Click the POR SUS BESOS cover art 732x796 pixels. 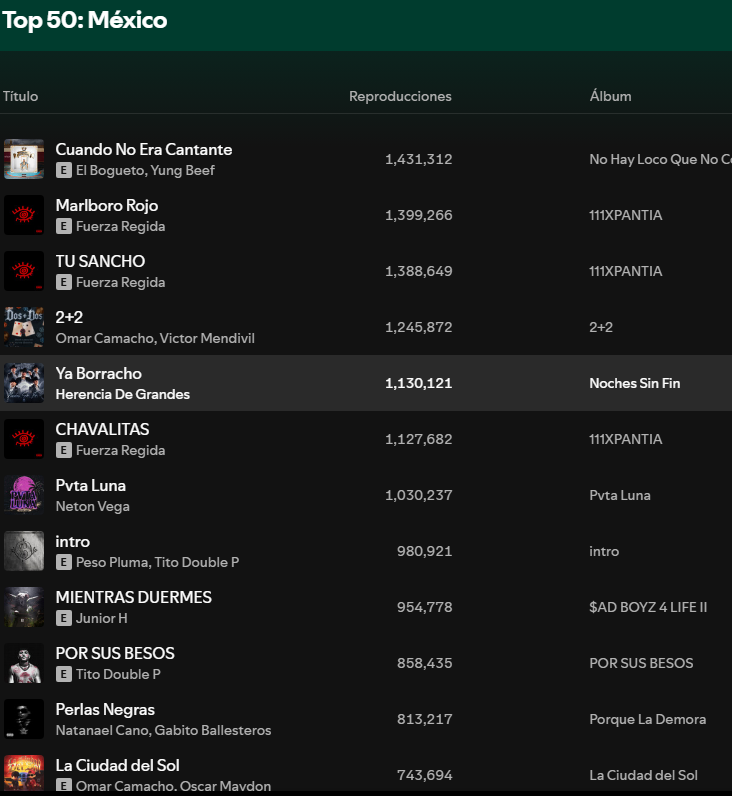(24, 663)
